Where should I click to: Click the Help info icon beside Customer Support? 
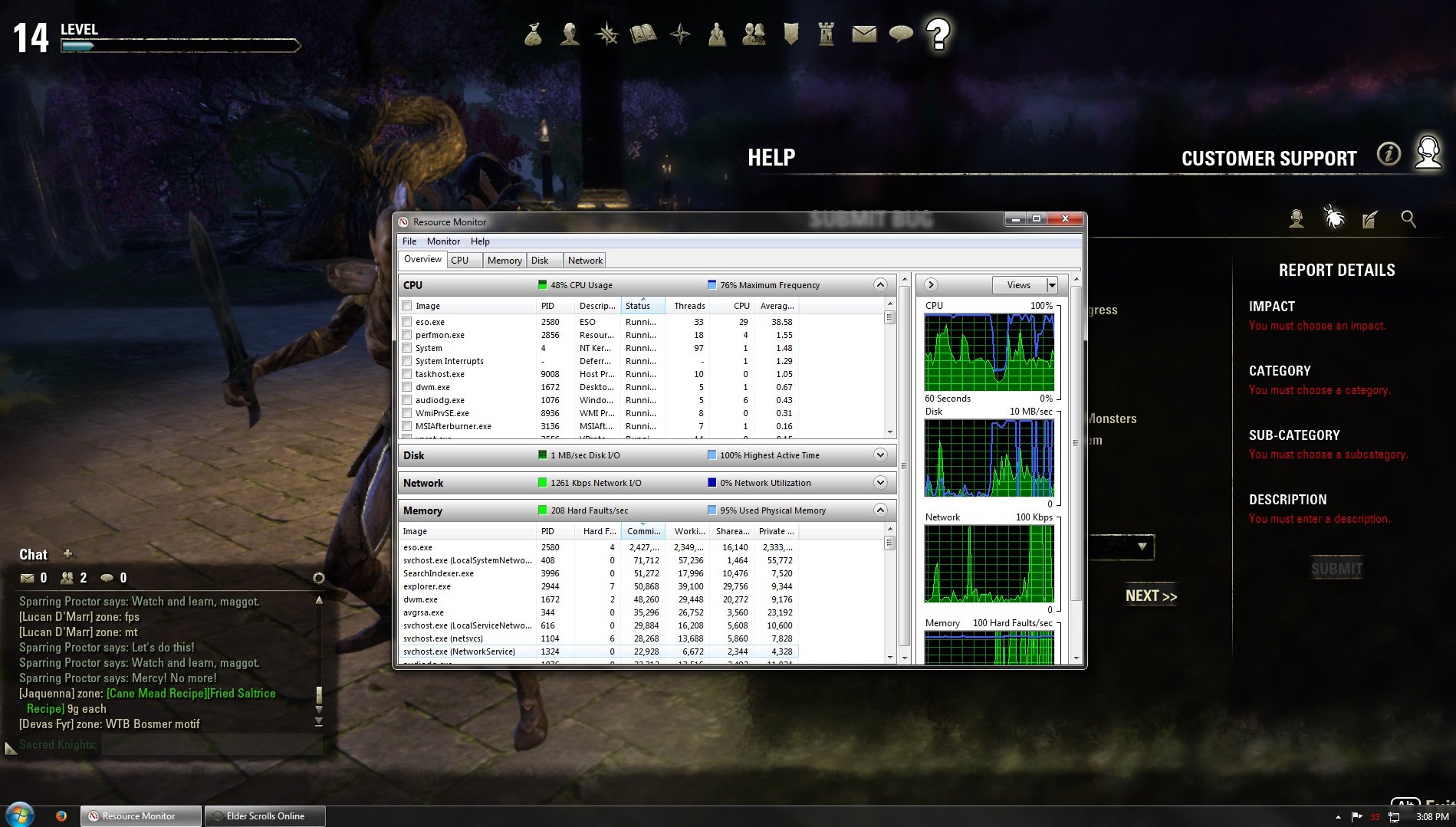click(x=1389, y=154)
